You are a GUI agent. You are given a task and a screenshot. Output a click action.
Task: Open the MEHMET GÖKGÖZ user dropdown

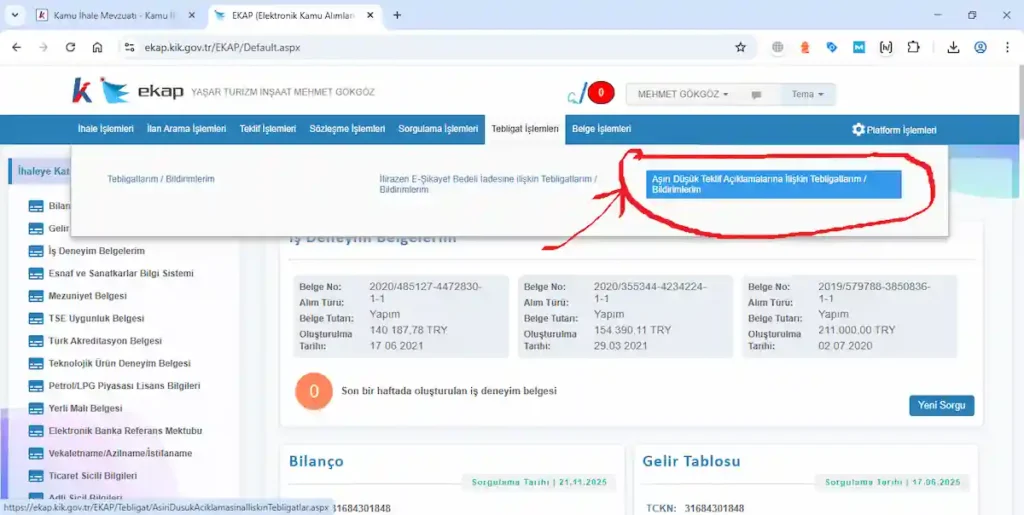point(683,94)
